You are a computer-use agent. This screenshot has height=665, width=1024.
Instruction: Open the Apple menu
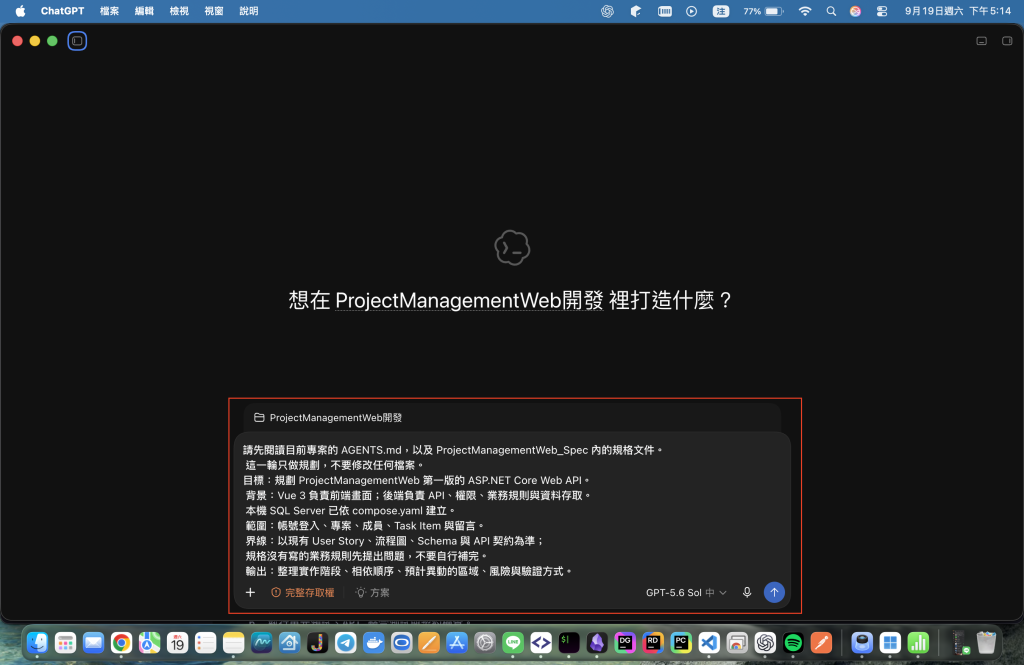pyautogui.click(x=20, y=11)
